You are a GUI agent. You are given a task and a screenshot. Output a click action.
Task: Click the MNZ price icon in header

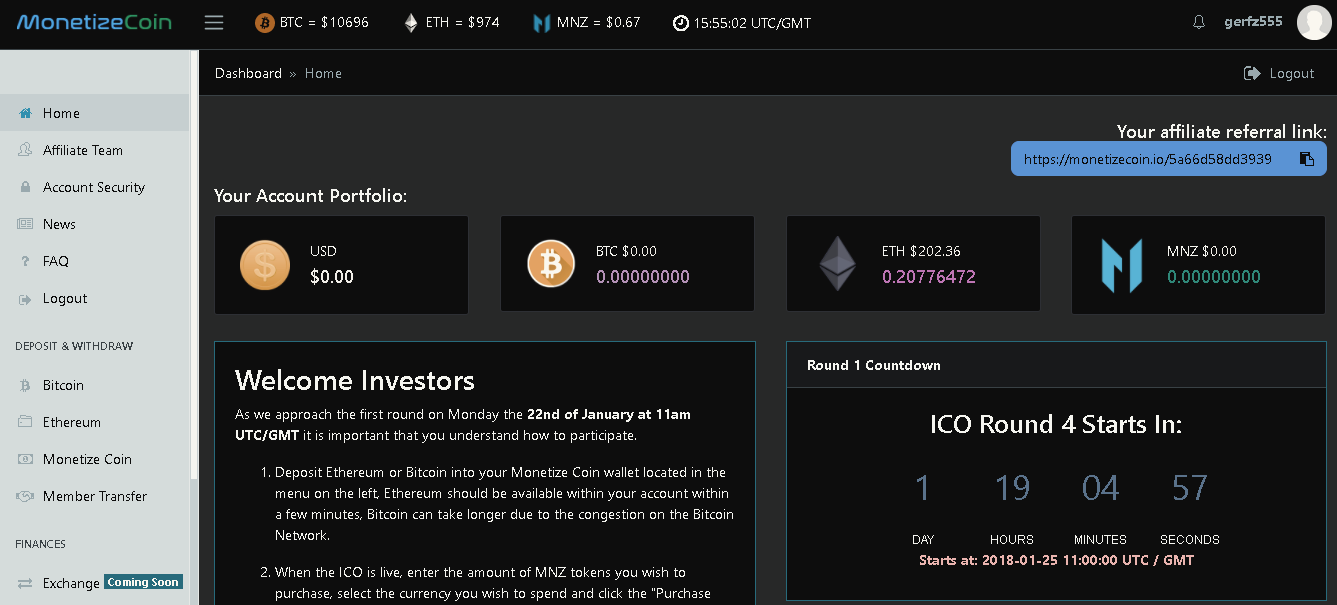point(542,23)
